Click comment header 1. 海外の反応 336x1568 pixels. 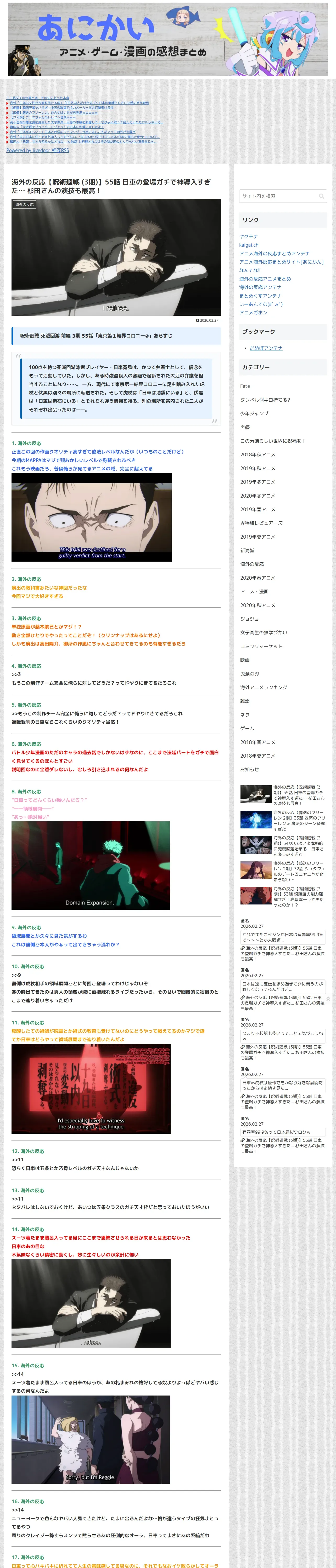click(26, 443)
